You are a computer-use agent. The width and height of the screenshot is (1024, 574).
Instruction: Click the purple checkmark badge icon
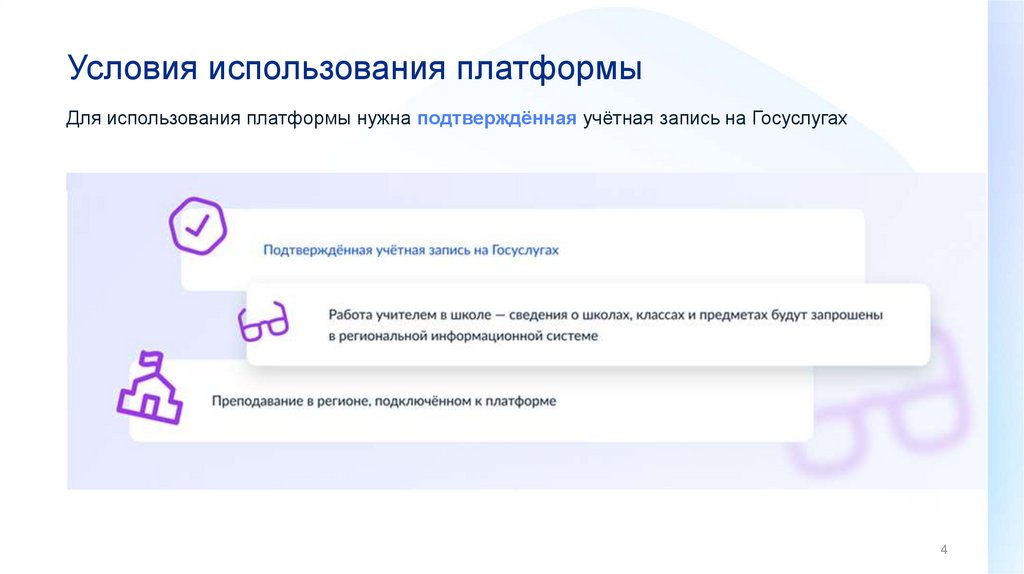[198, 226]
